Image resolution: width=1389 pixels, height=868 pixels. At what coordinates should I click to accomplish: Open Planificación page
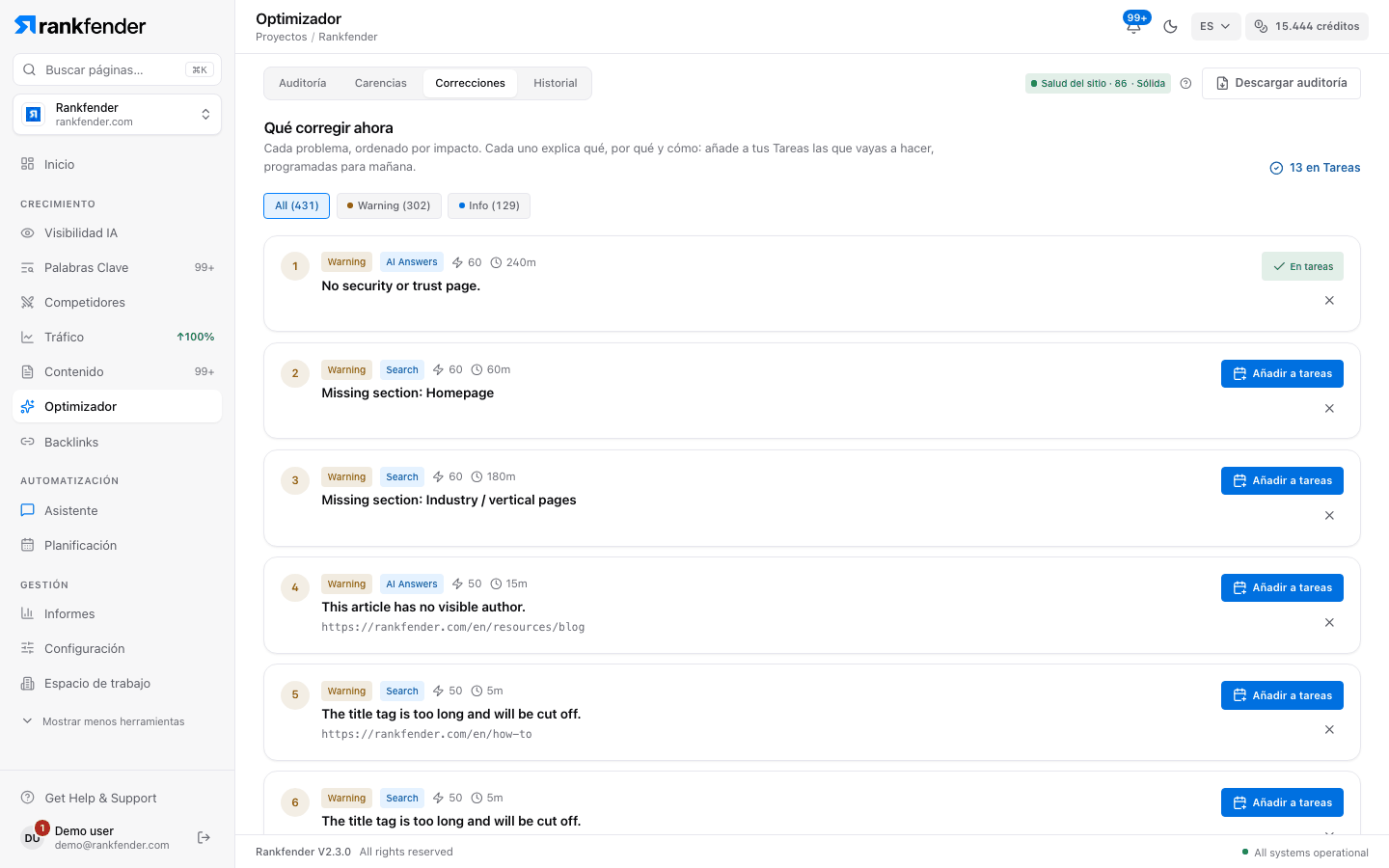[x=117, y=545]
